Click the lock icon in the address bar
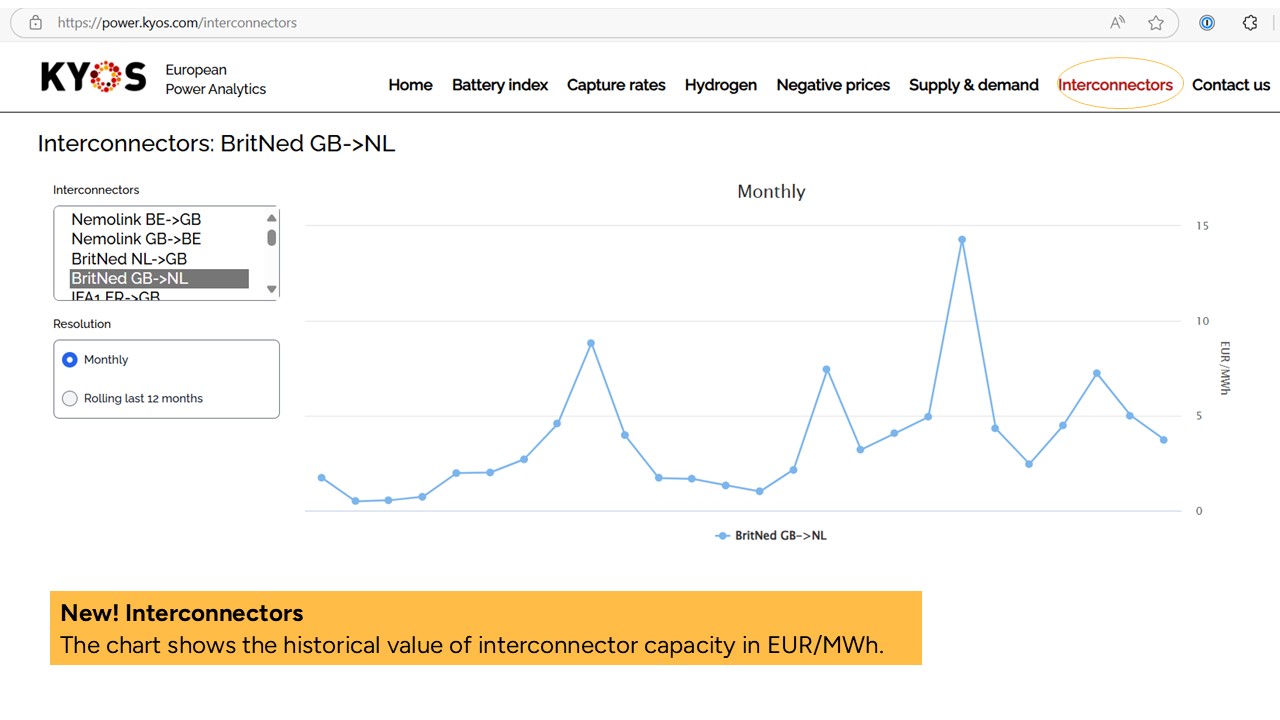The height and width of the screenshot is (720, 1280). pyautogui.click(x=35, y=22)
